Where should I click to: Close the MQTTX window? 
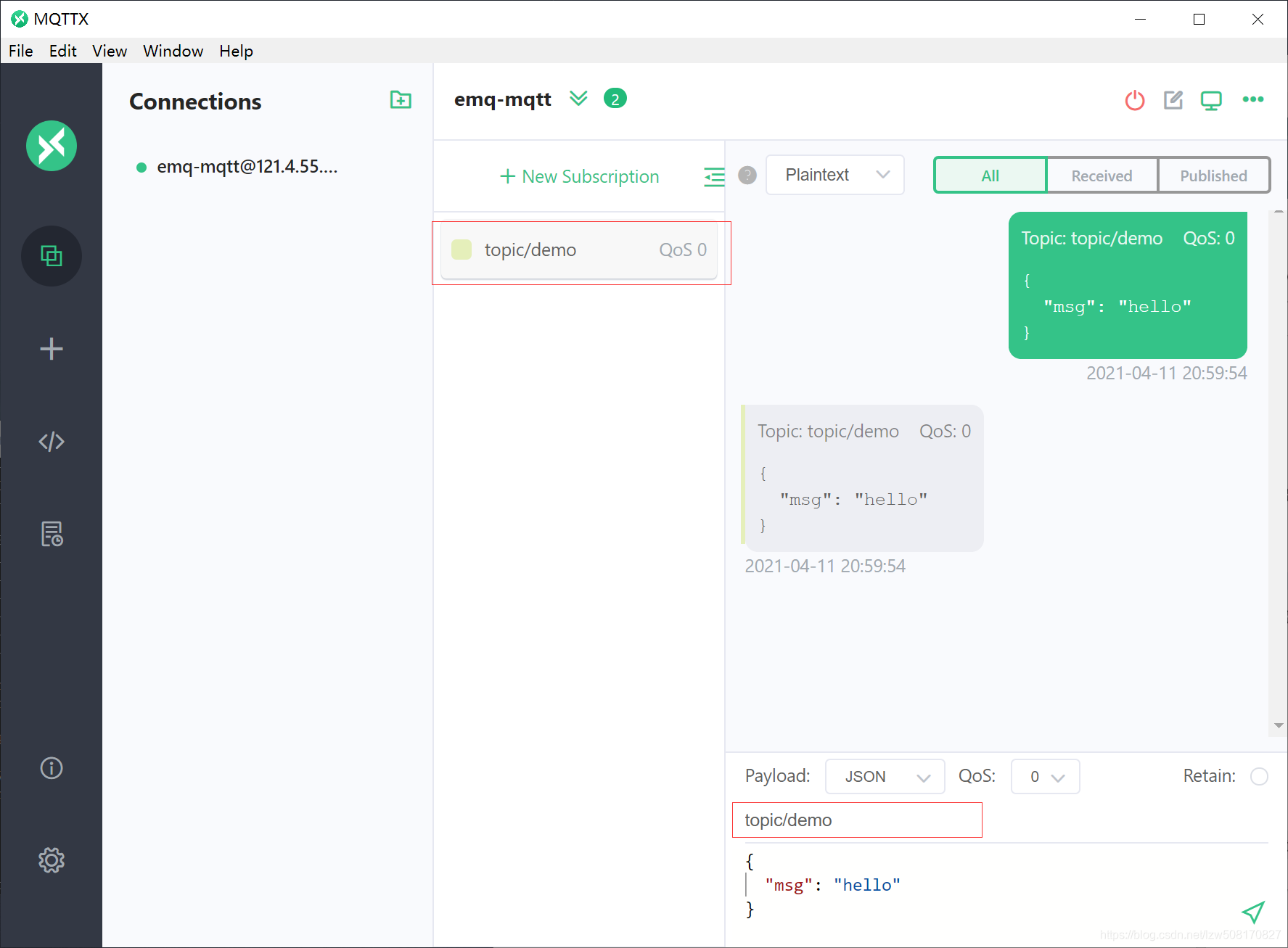click(1258, 19)
